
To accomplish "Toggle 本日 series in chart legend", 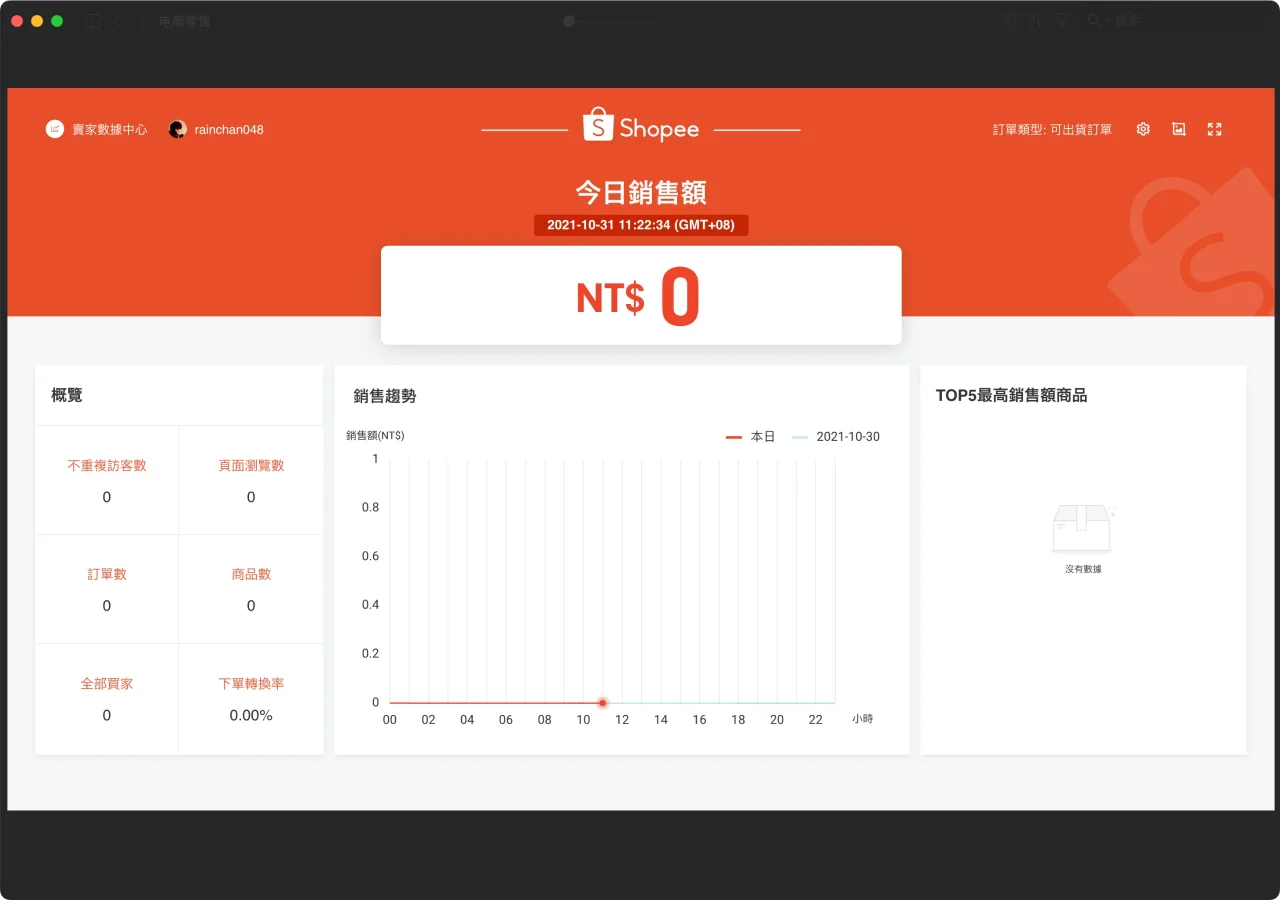I will click(750, 437).
